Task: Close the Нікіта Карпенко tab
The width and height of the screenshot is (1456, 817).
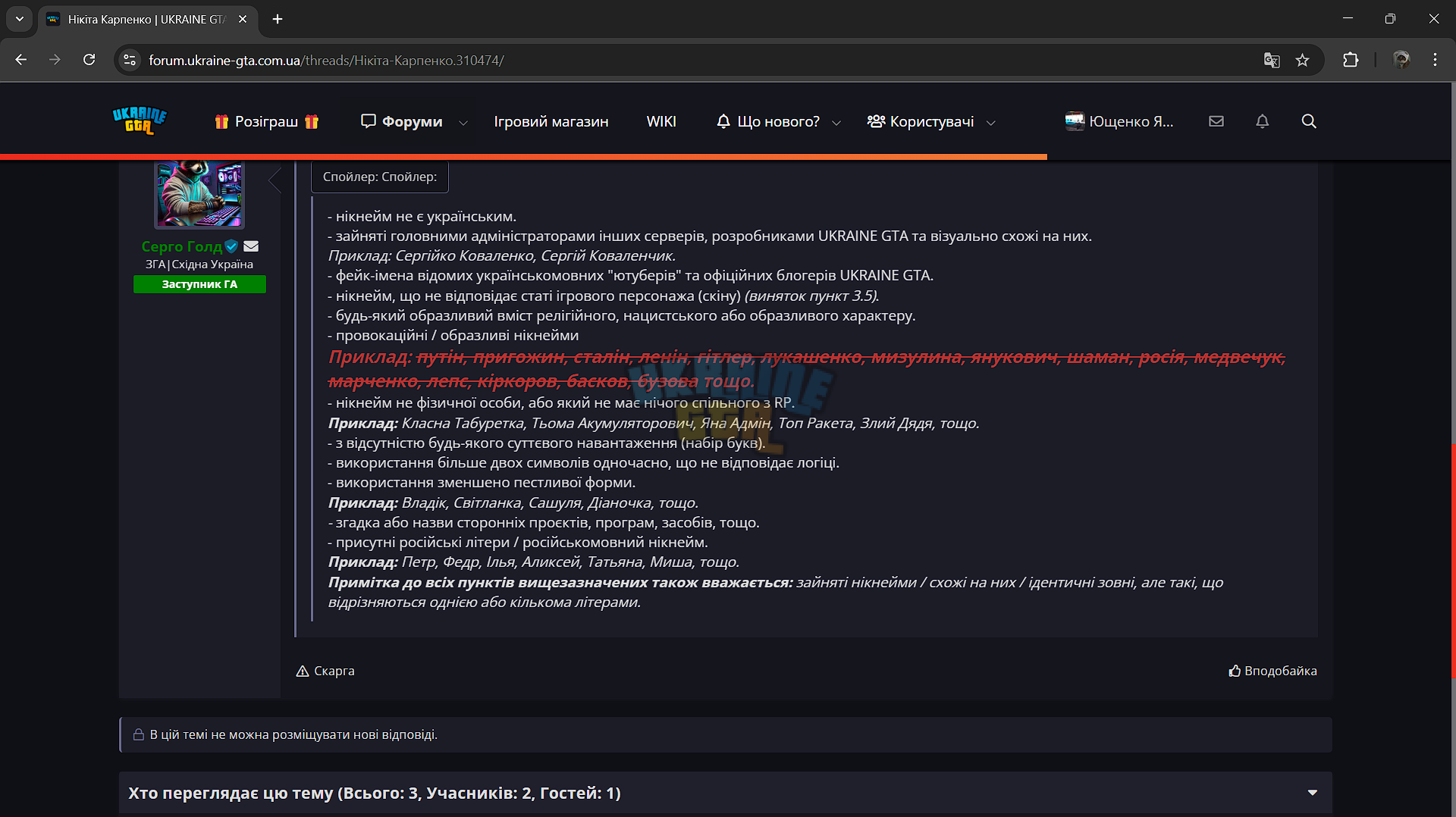Action: 243,19
